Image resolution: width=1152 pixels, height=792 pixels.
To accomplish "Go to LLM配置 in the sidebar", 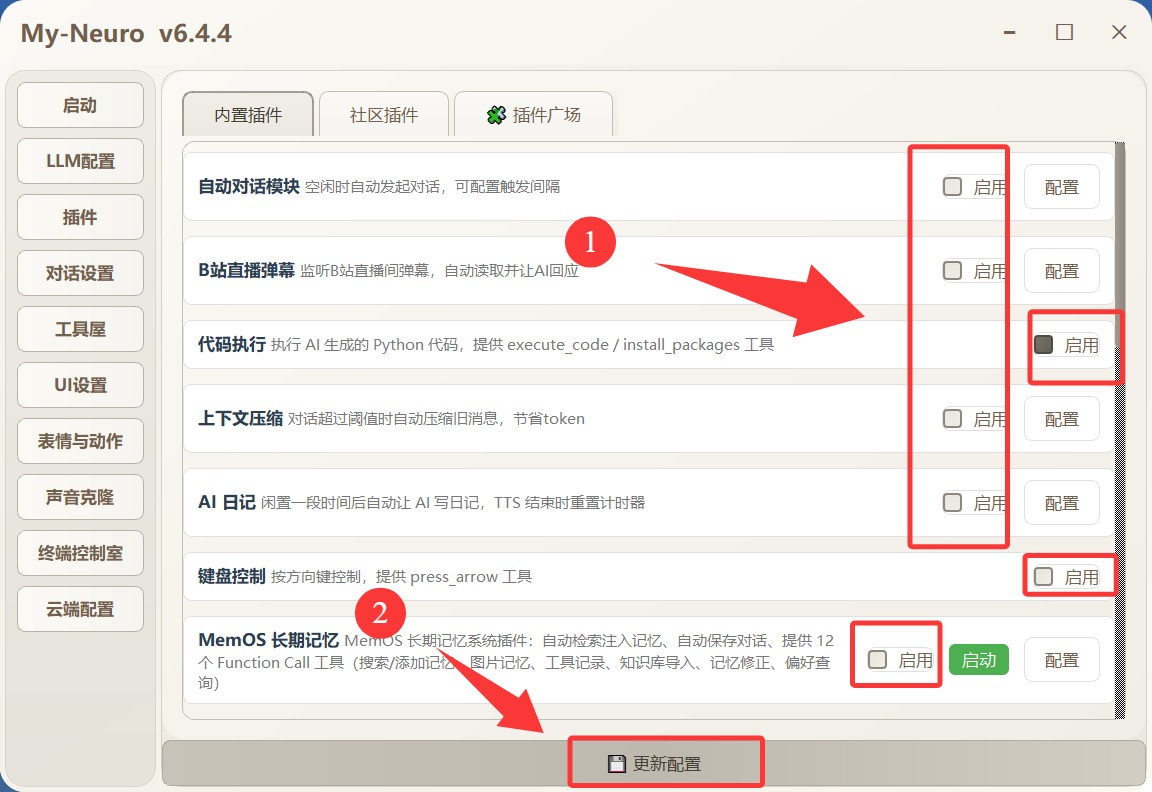I will (80, 161).
